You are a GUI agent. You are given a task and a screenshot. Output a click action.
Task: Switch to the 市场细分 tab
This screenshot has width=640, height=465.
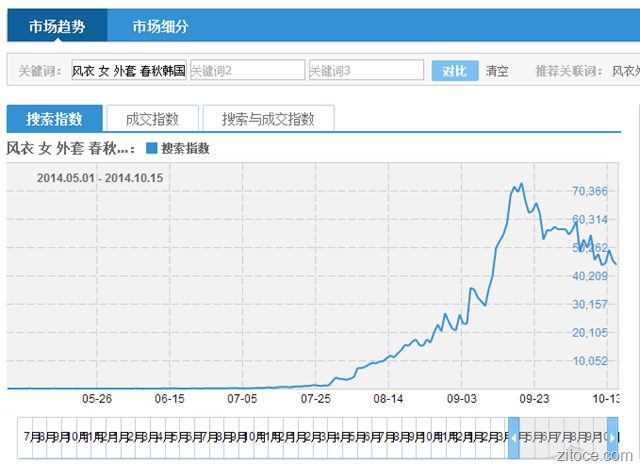pyautogui.click(x=160, y=26)
